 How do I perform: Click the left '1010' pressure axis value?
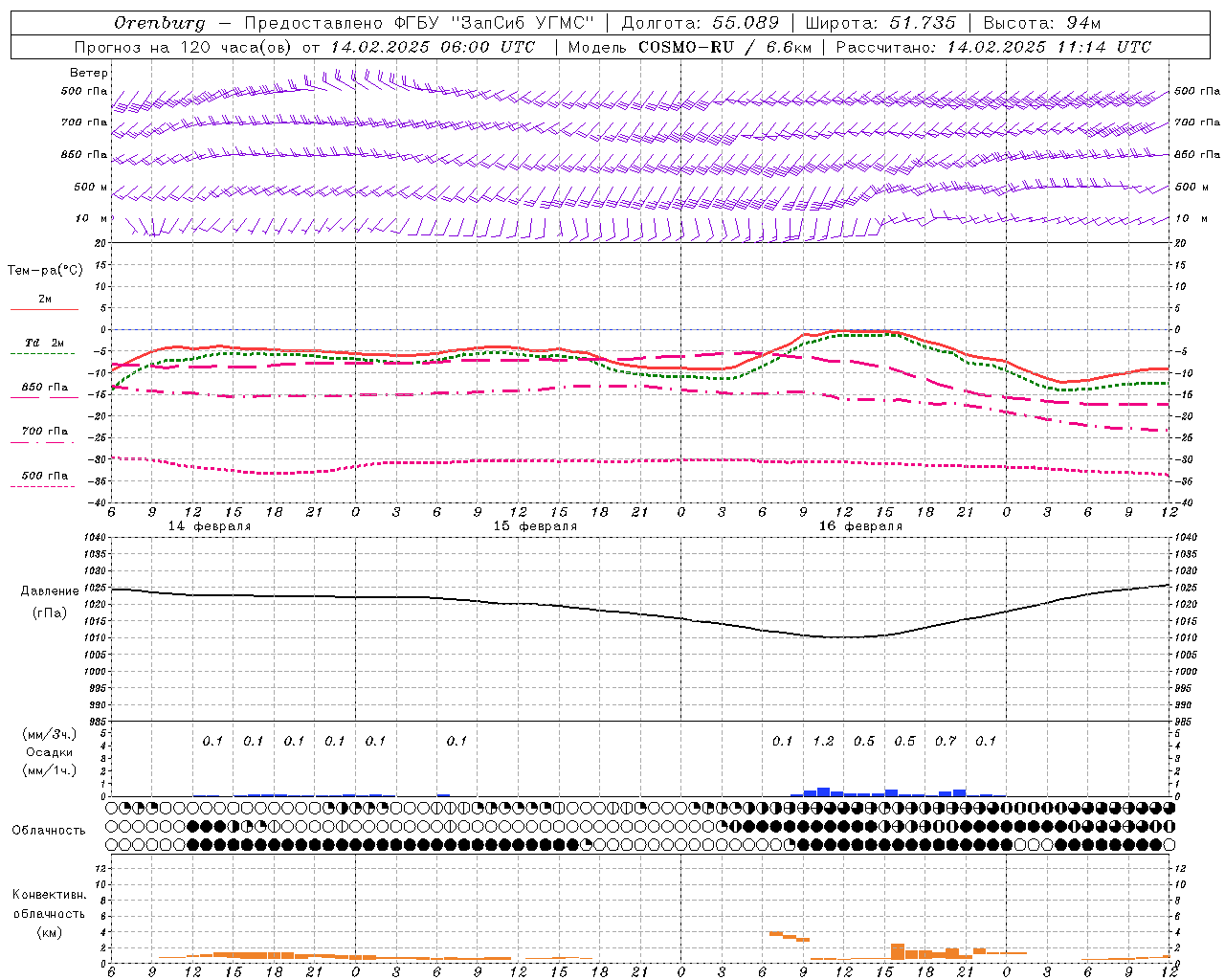pos(93,637)
